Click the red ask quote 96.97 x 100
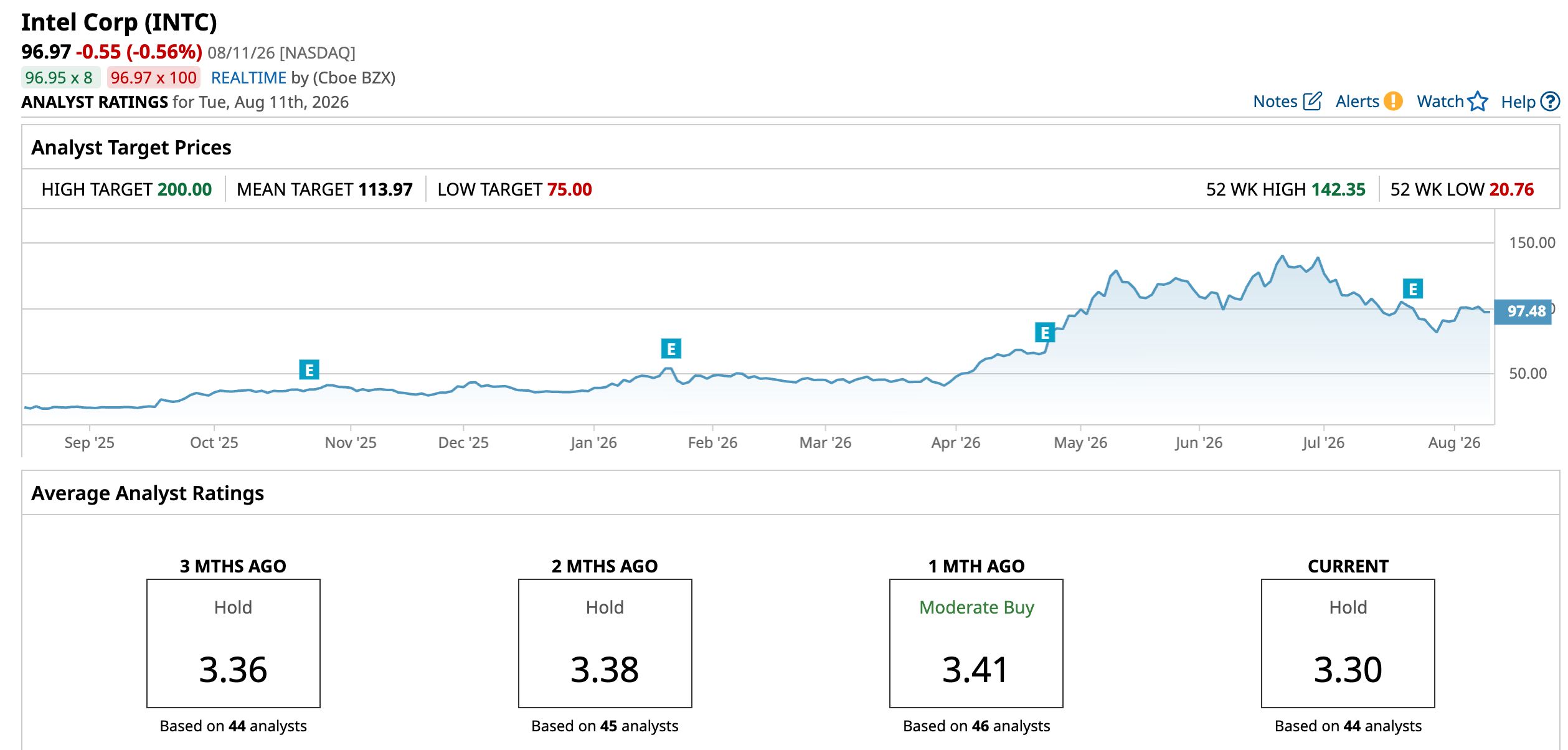 (x=153, y=78)
